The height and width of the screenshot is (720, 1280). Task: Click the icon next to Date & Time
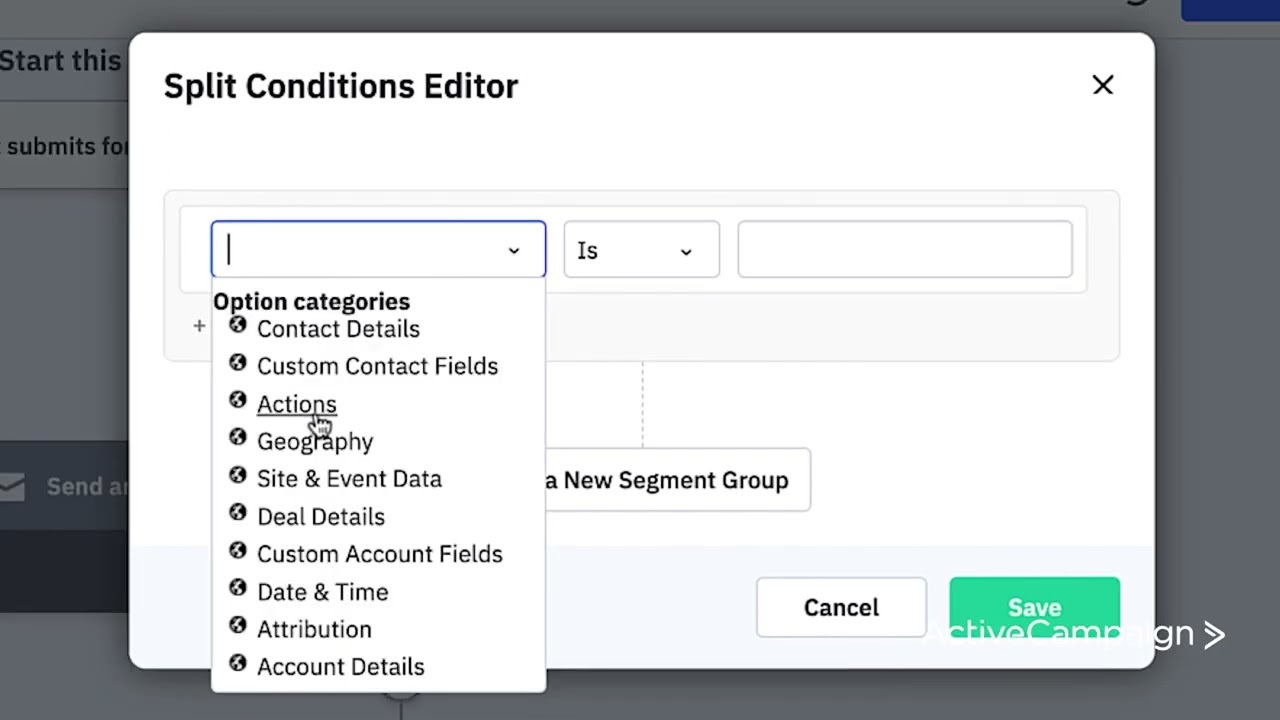point(238,589)
